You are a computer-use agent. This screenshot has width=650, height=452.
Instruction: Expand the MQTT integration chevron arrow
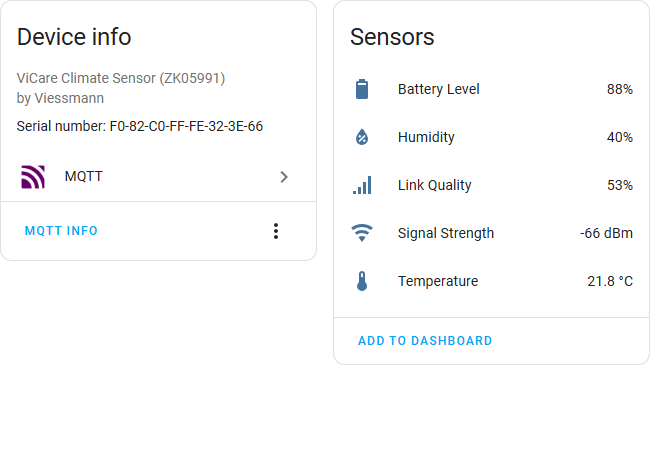[284, 177]
